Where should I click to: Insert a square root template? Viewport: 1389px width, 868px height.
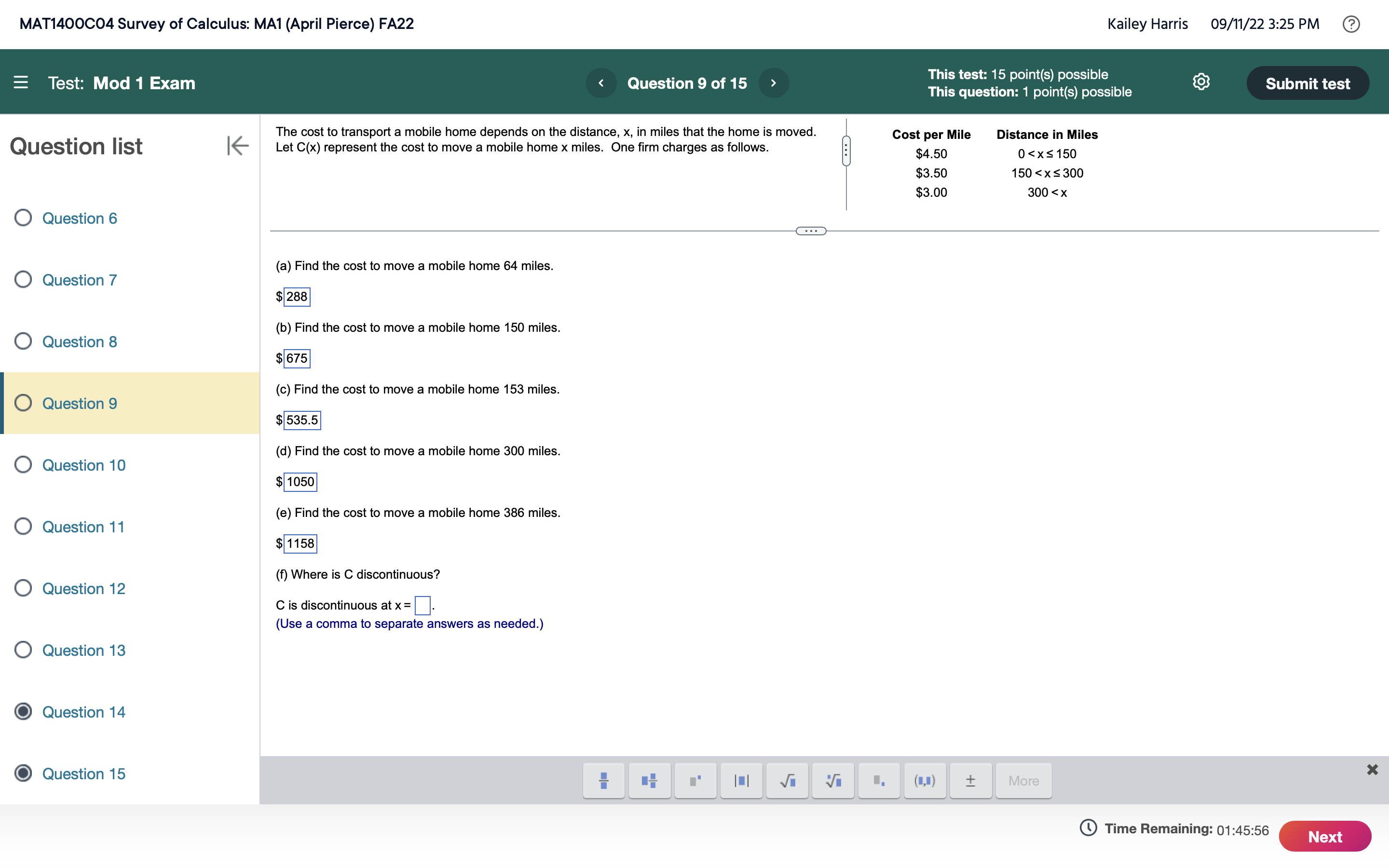pos(787,780)
